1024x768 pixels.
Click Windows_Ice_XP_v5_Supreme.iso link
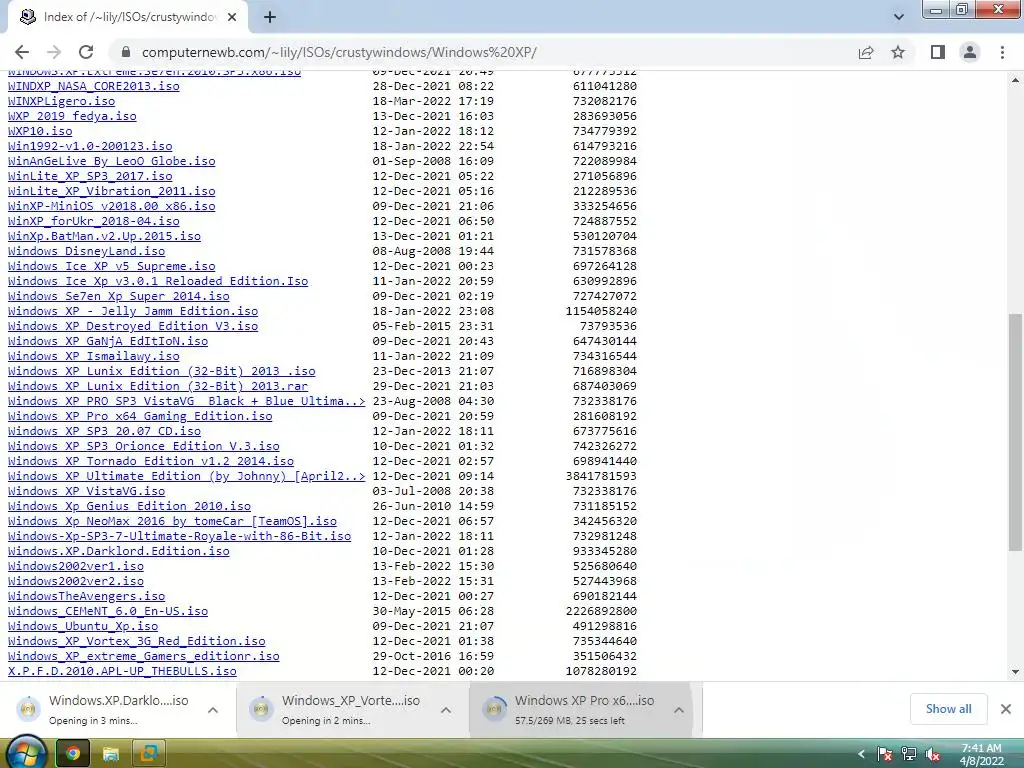[112, 266]
